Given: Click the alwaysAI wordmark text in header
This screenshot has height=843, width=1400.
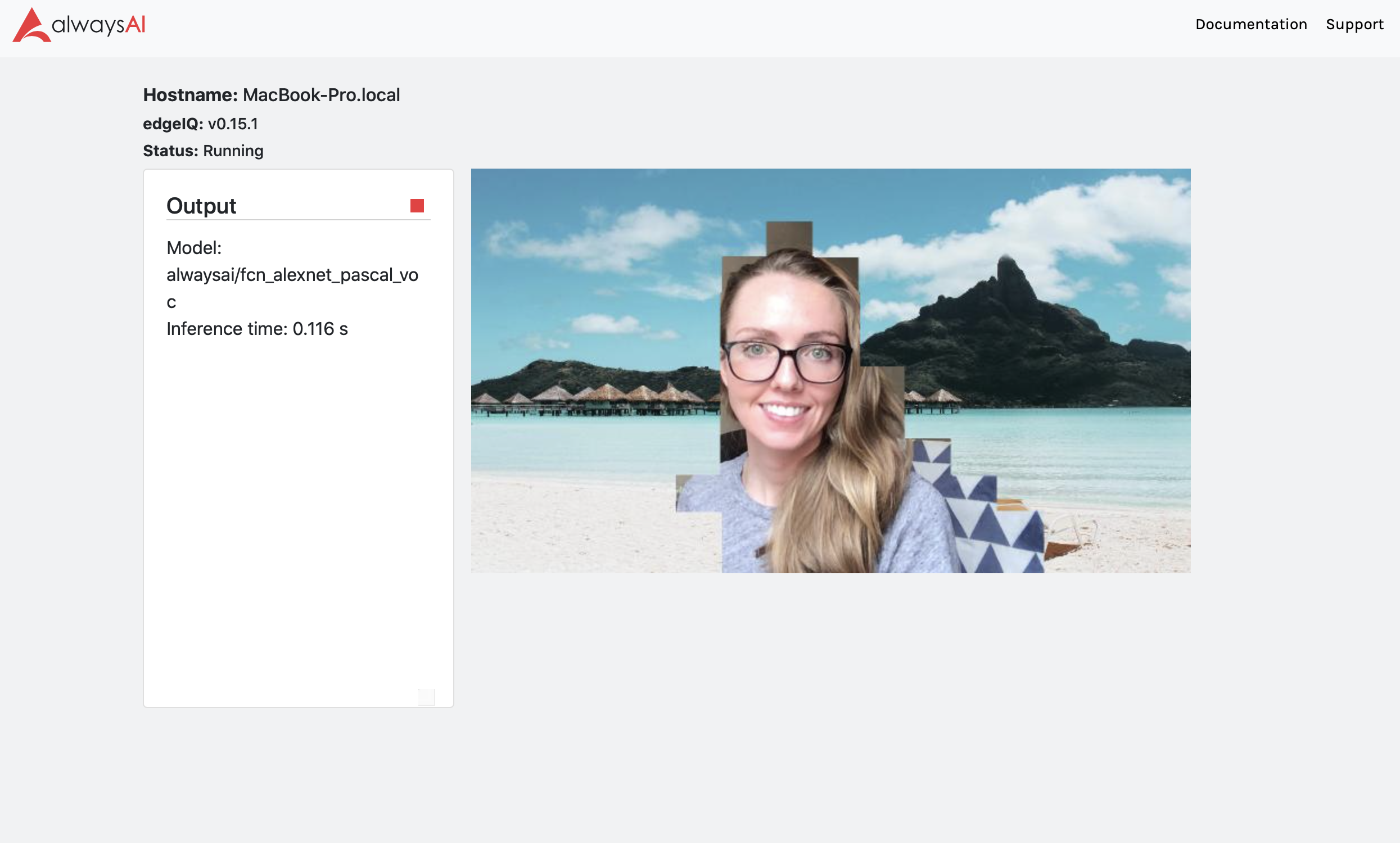Looking at the screenshot, I should (98, 24).
